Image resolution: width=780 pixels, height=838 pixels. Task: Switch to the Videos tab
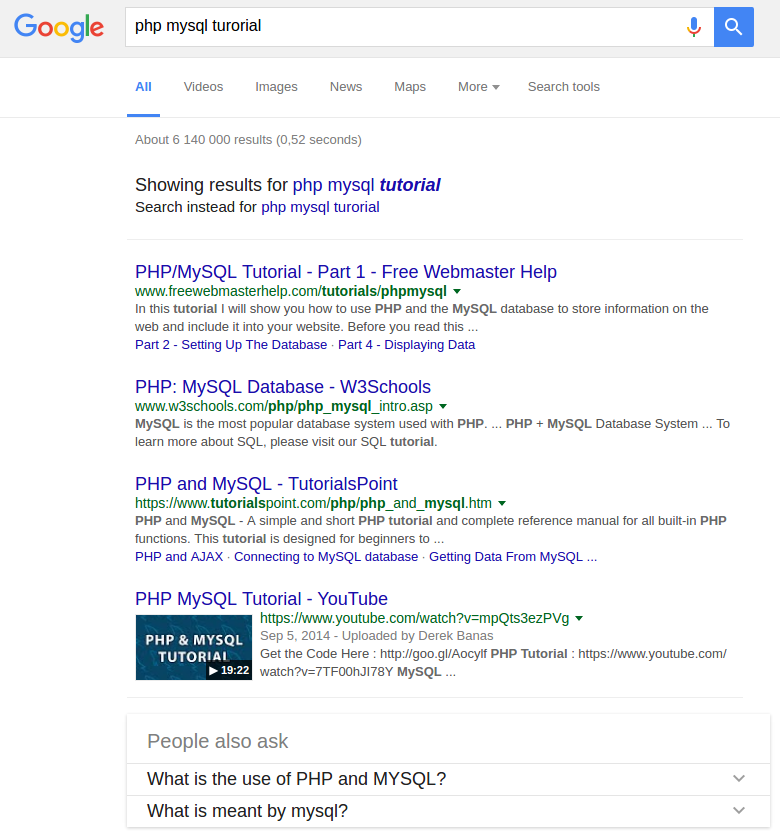click(203, 87)
